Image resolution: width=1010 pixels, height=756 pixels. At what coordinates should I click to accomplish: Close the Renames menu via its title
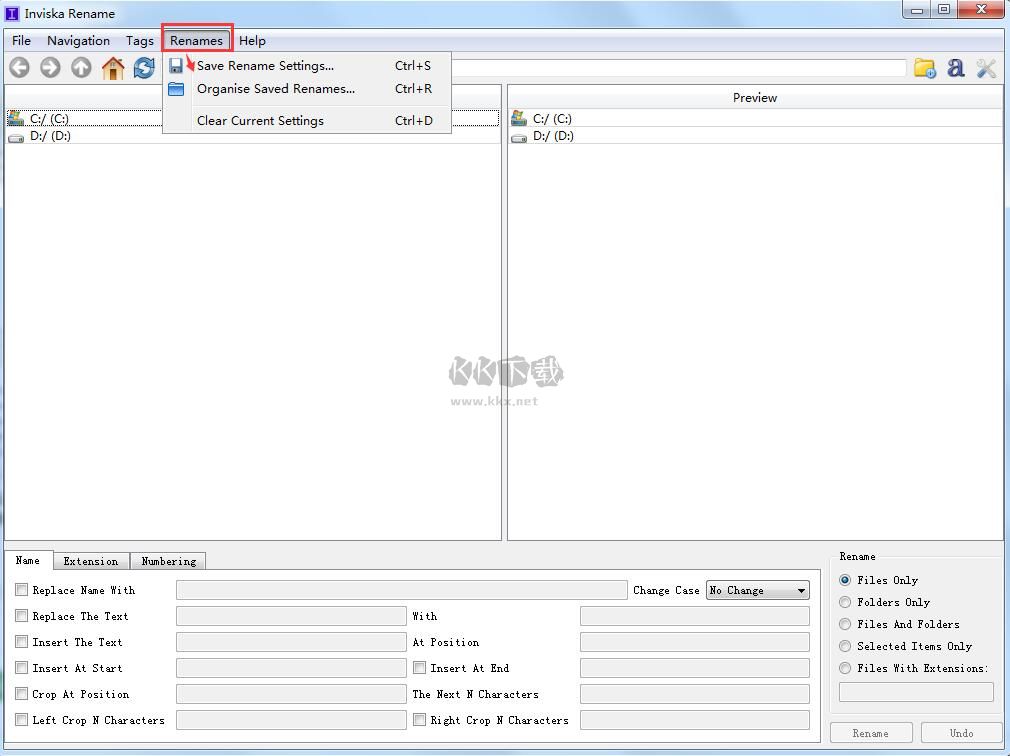(x=196, y=41)
